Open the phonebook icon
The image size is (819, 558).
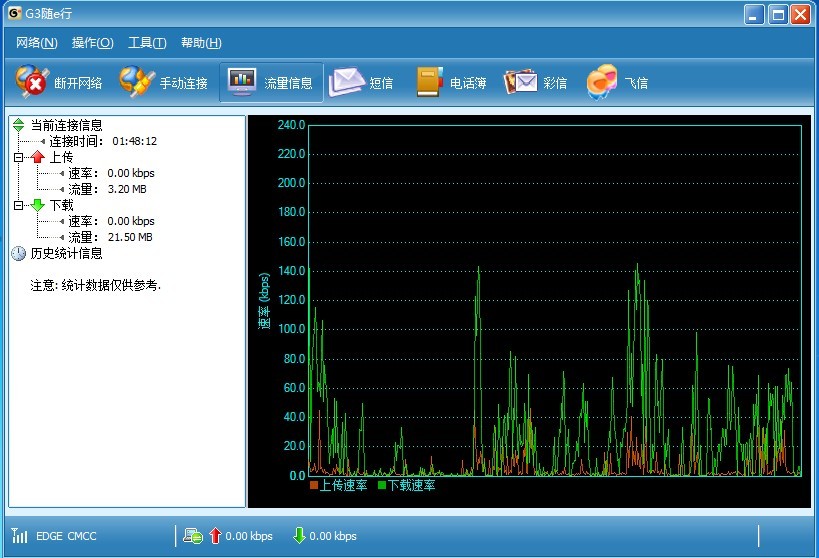click(430, 82)
